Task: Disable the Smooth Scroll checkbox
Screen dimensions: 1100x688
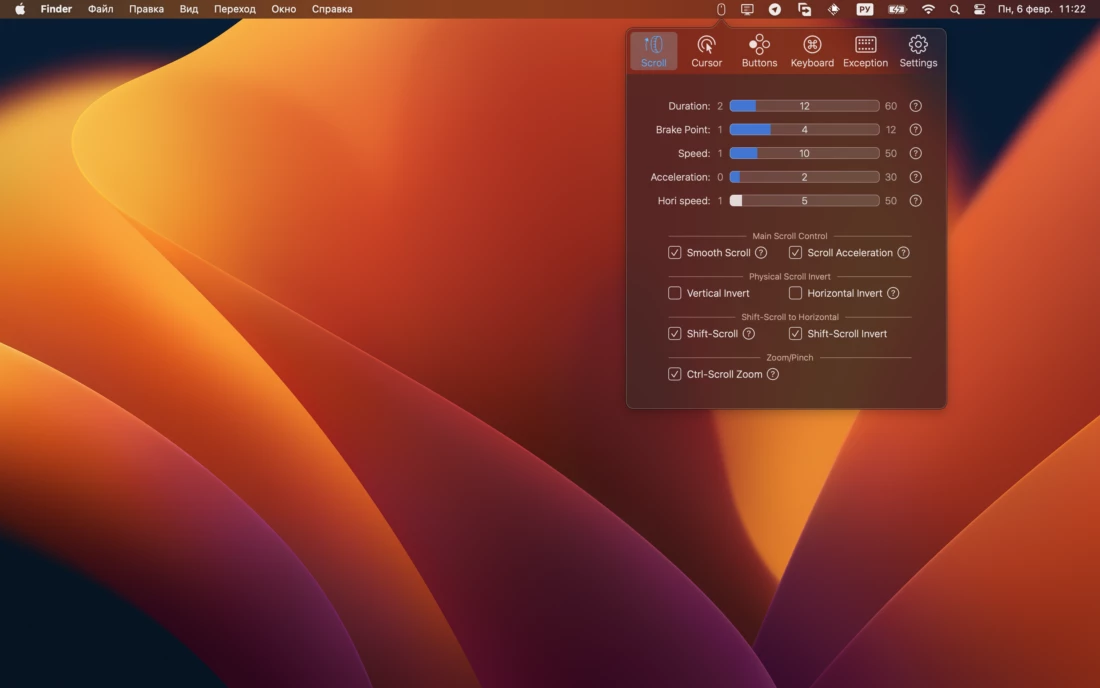Action: 675,253
